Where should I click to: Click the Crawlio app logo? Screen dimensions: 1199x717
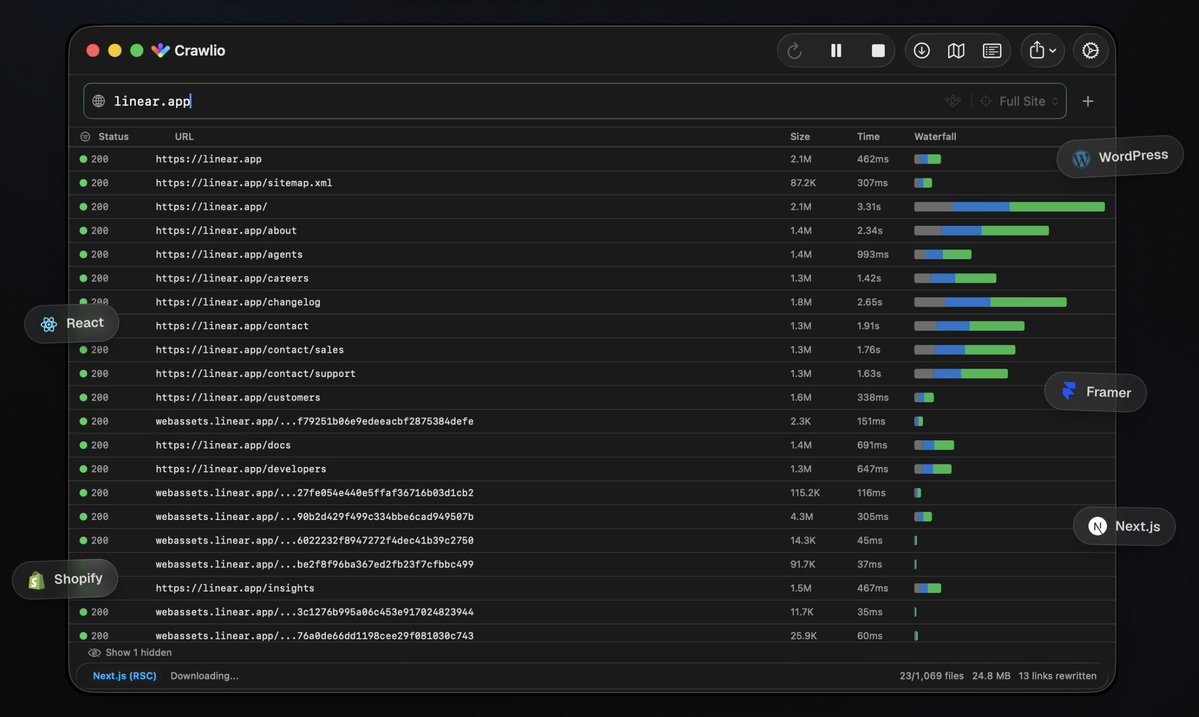(x=160, y=50)
